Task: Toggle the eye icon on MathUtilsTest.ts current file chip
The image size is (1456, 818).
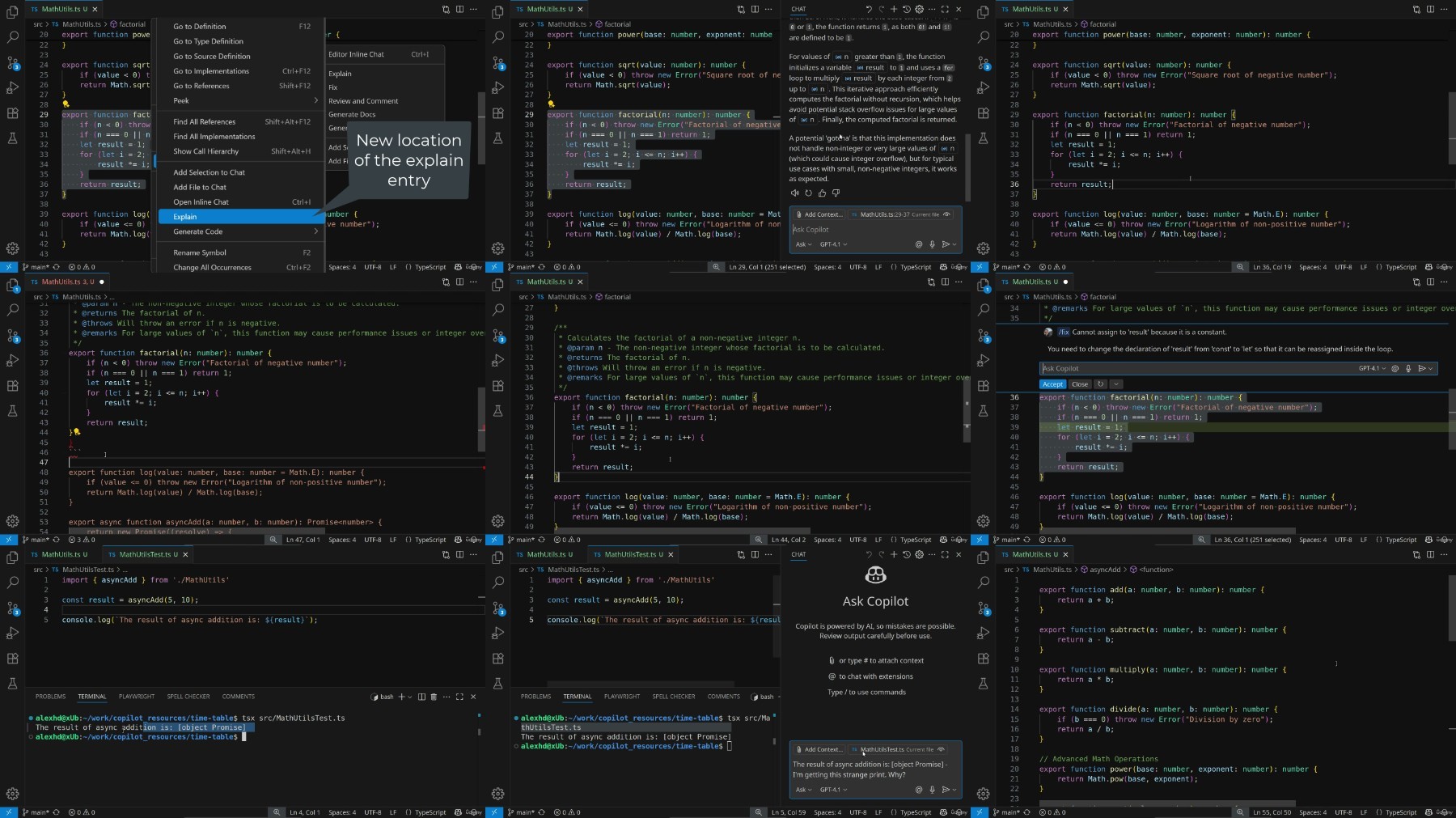Action: 941,749
